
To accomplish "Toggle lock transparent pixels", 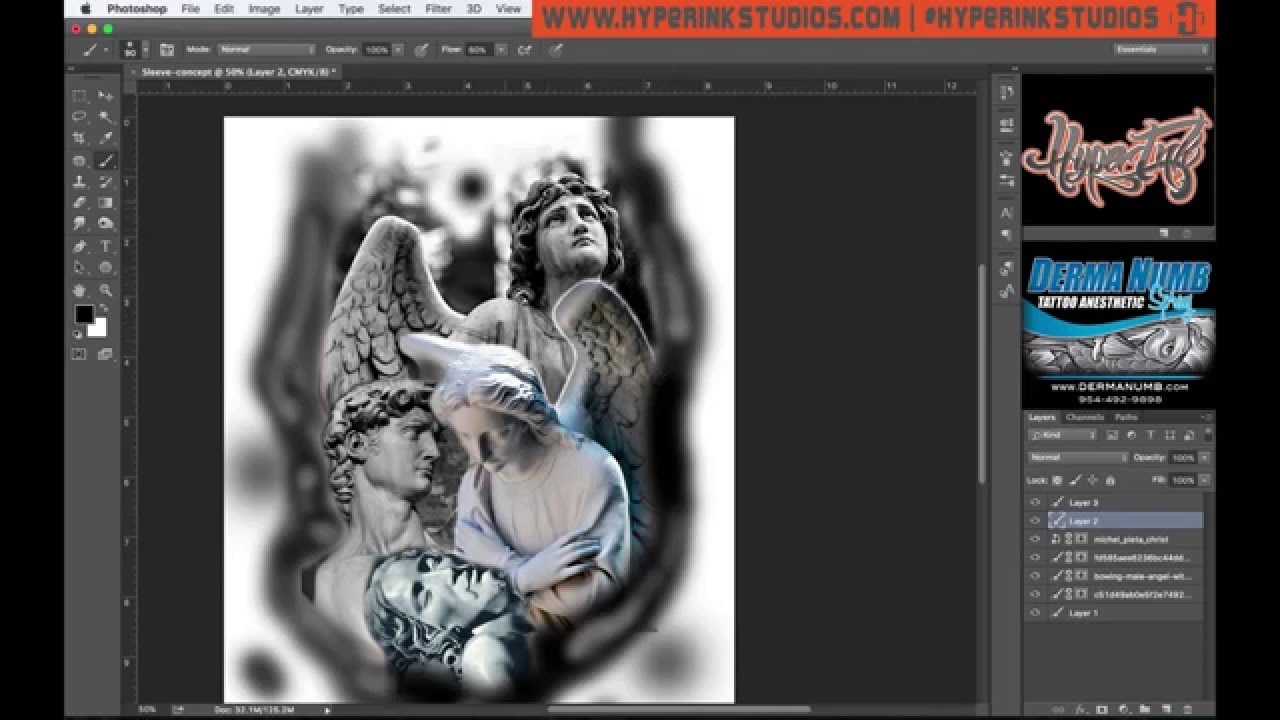I will (x=1058, y=480).
